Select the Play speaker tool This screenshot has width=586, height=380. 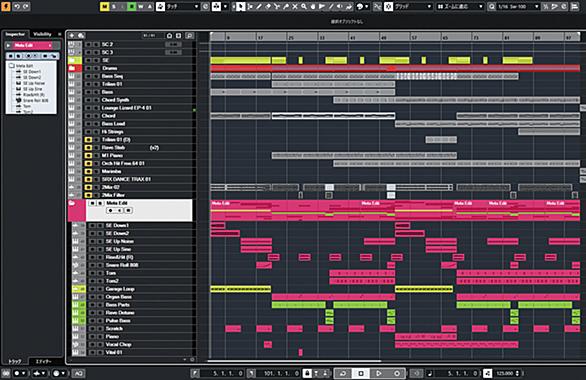pyautogui.click(x=340, y=6)
